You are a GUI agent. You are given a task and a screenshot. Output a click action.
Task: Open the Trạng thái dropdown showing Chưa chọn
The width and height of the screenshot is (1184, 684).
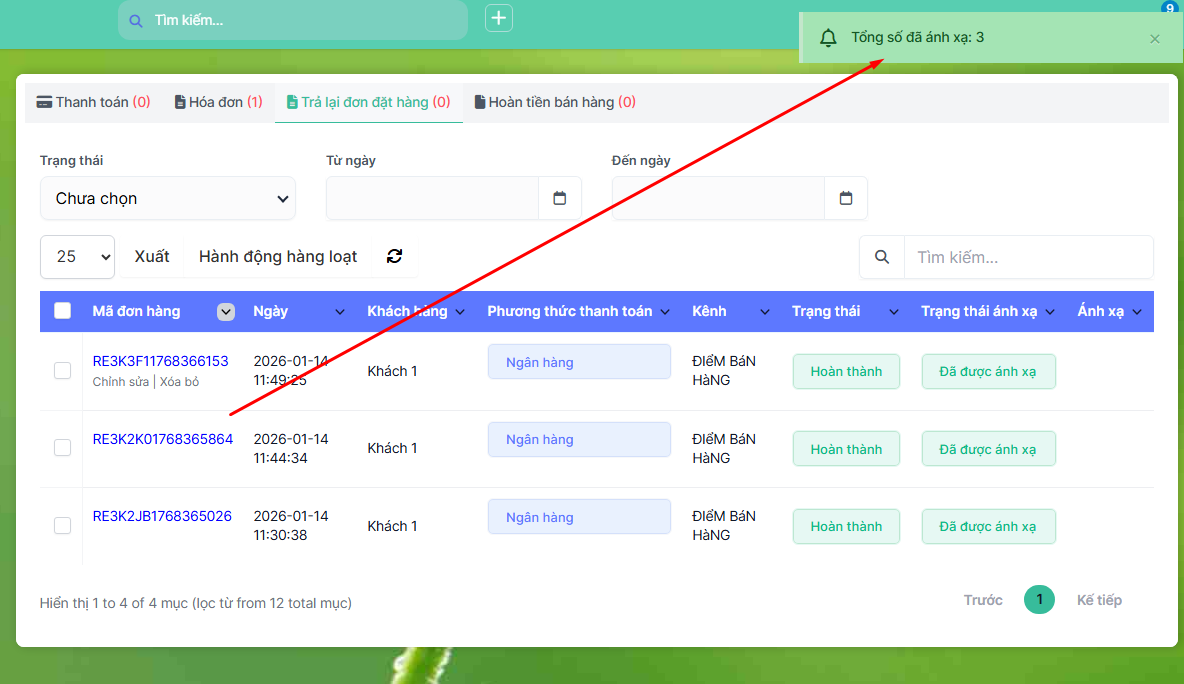point(168,198)
